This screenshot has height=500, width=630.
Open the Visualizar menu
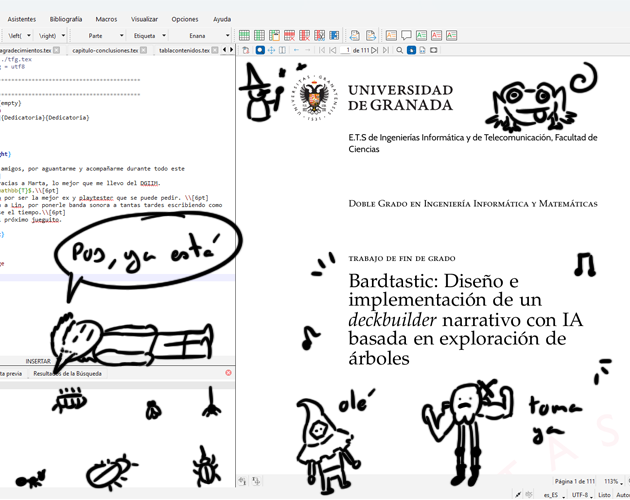pyautogui.click(x=144, y=19)
